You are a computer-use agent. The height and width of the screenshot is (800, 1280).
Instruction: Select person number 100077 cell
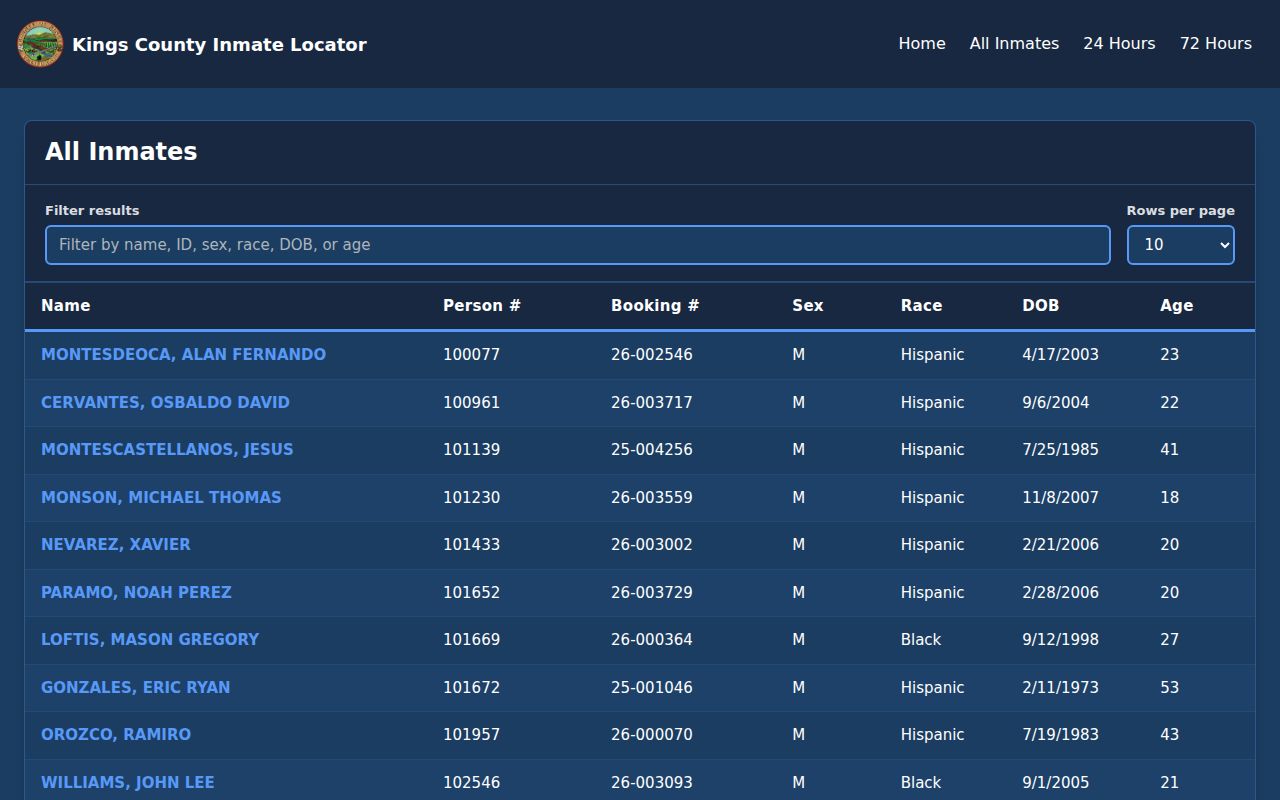point(471,355)
